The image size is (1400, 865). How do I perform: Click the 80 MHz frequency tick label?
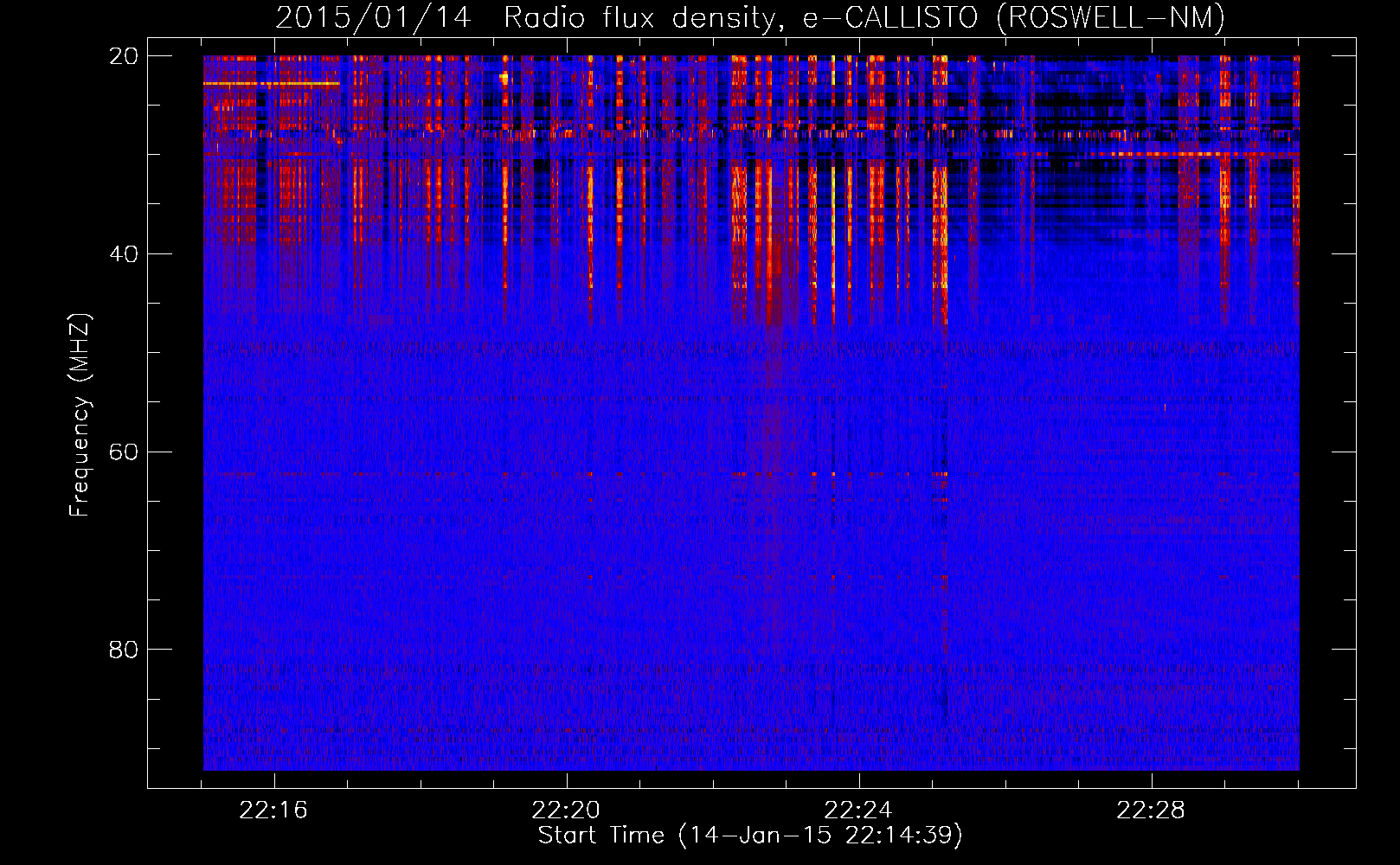pos(124,650)
